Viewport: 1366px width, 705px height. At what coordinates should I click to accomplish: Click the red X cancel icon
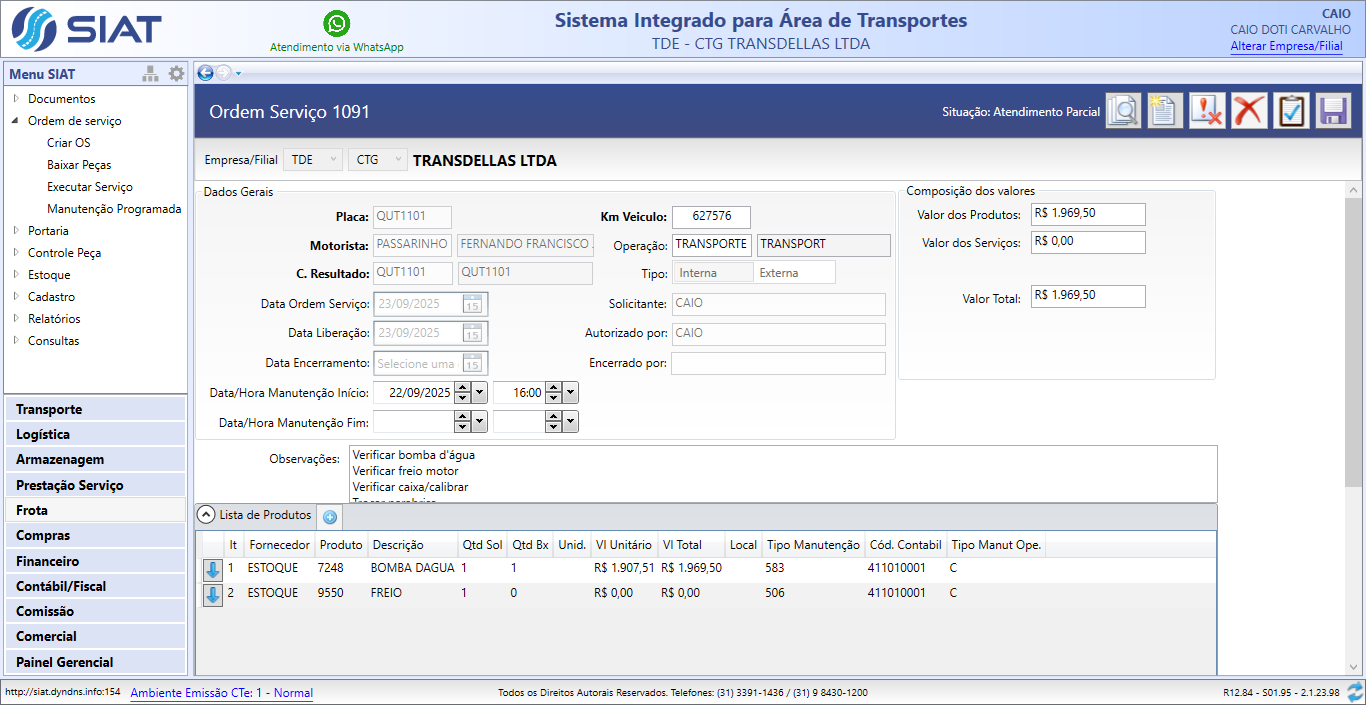pyautogui.click(x=1249, y=111)
